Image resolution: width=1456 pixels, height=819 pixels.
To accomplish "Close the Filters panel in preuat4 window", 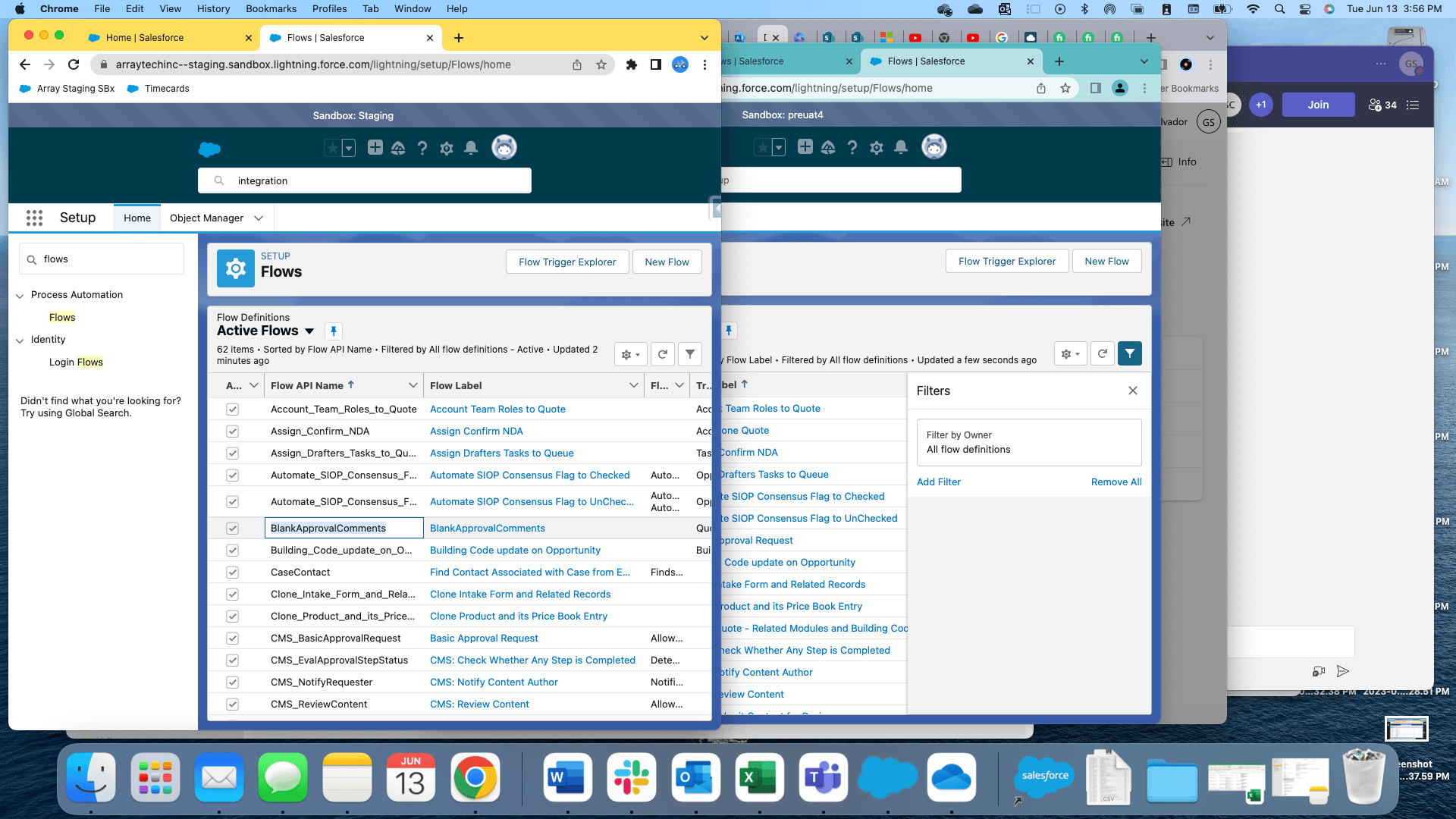I will [x=1133, y=391].
